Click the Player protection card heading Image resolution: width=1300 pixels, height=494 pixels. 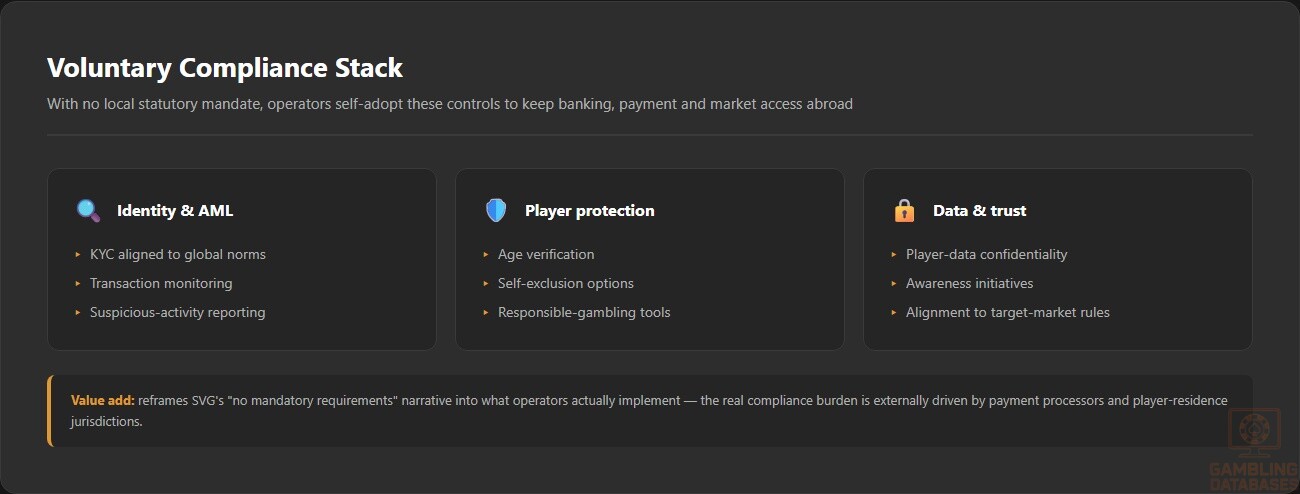(590, 210)
